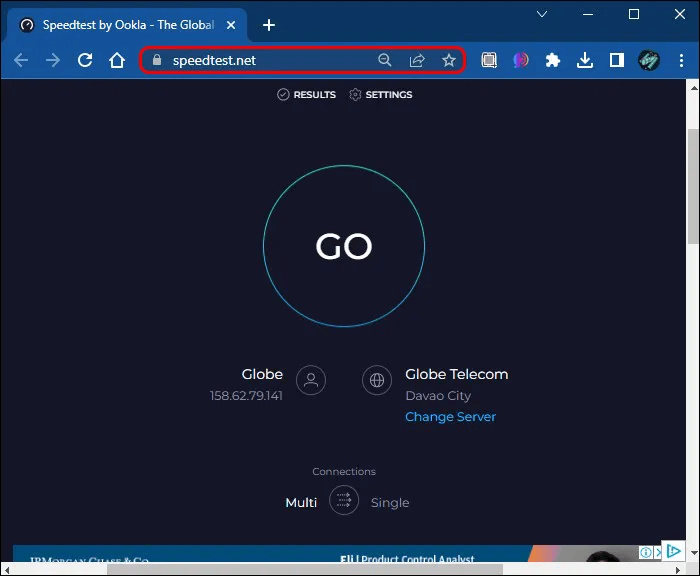
Task: Open a new browser tab
Action: coord(269,25)
